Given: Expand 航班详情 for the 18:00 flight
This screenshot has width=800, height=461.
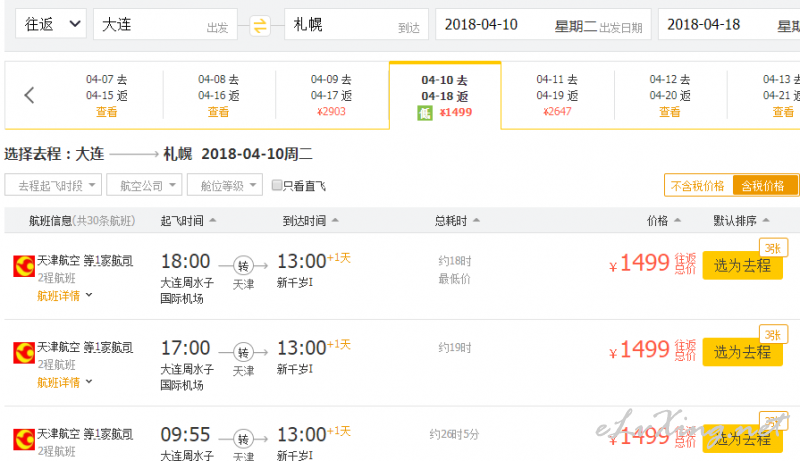Looking at the screenshot, I should (x=64, y=296).
